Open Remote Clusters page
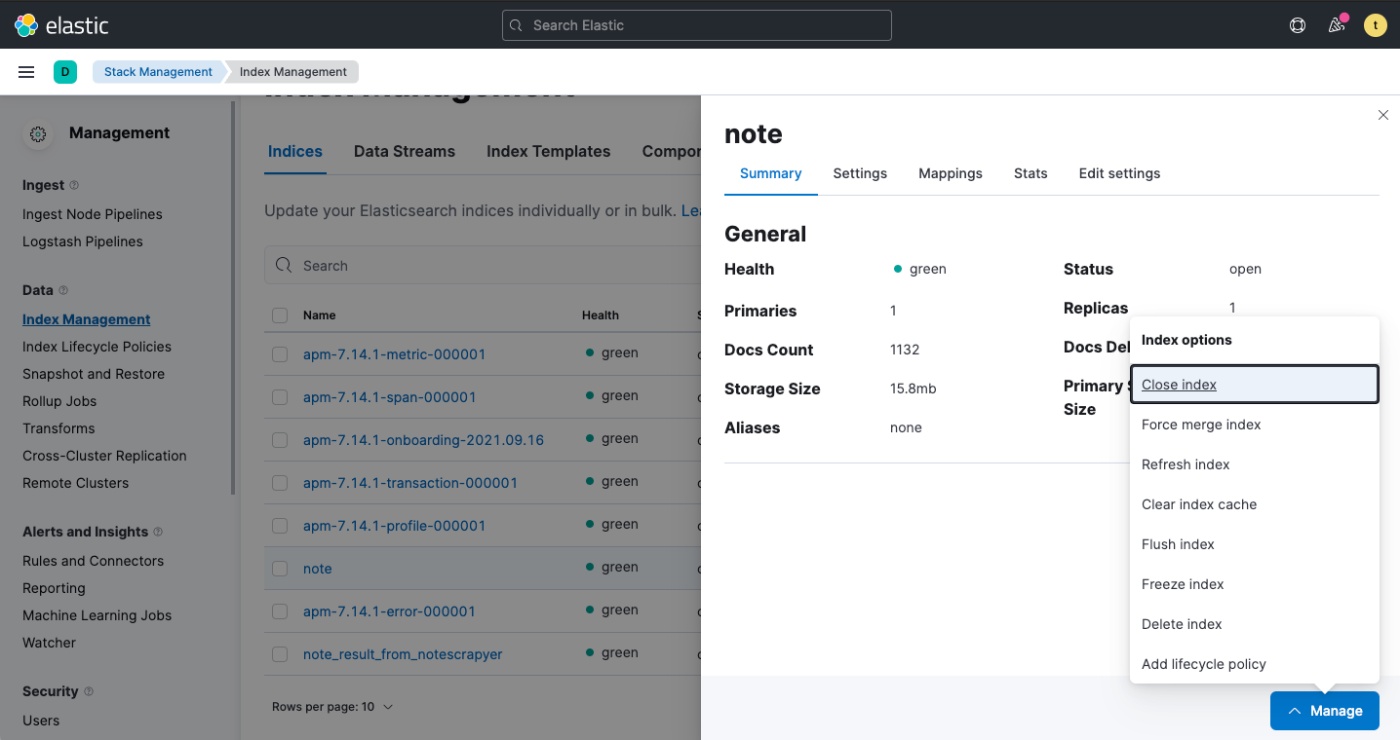The width and height of the screenshot is (1400, 740). coord(76,483)
